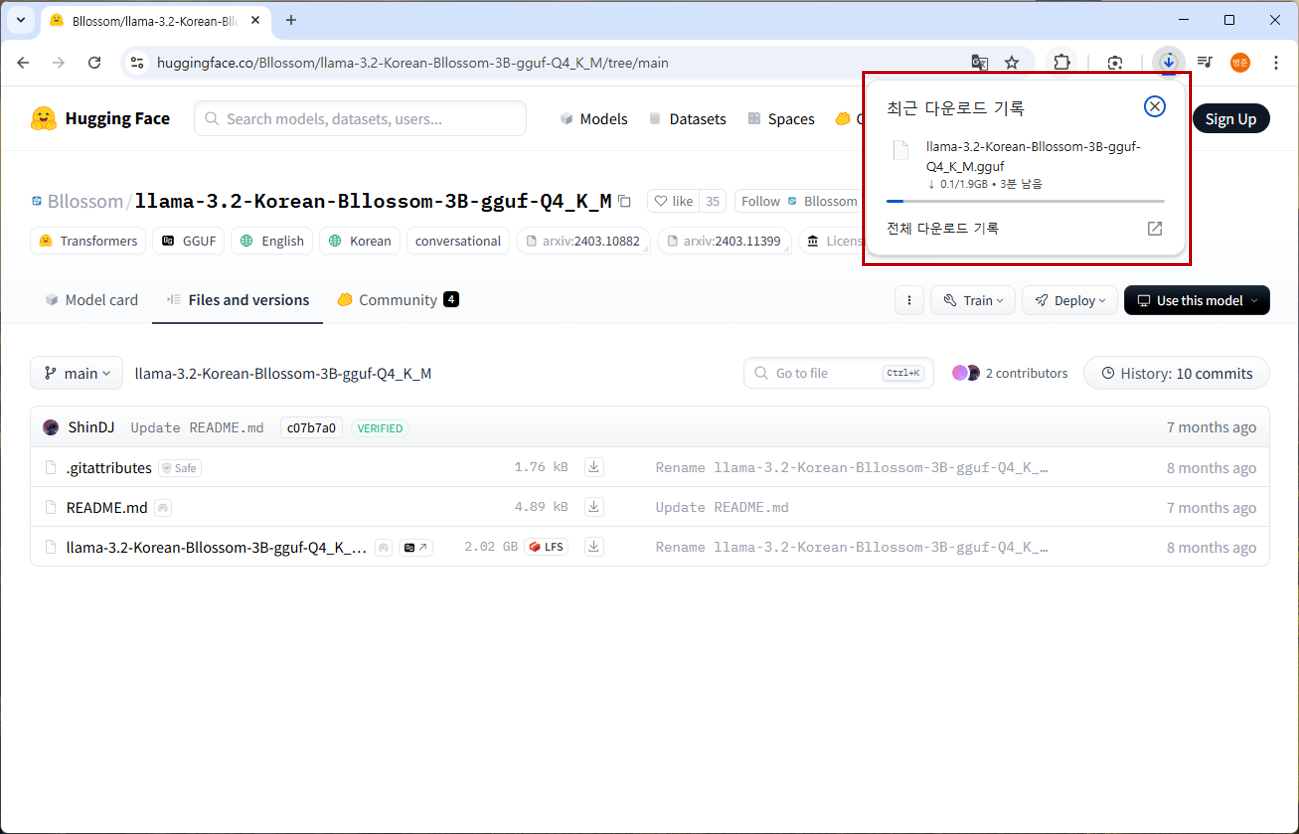Image resolution: width=1299 pixels, height=834 pixels.
Task: Focus the Hugging Face search box
Action: [x=360, y=119]
